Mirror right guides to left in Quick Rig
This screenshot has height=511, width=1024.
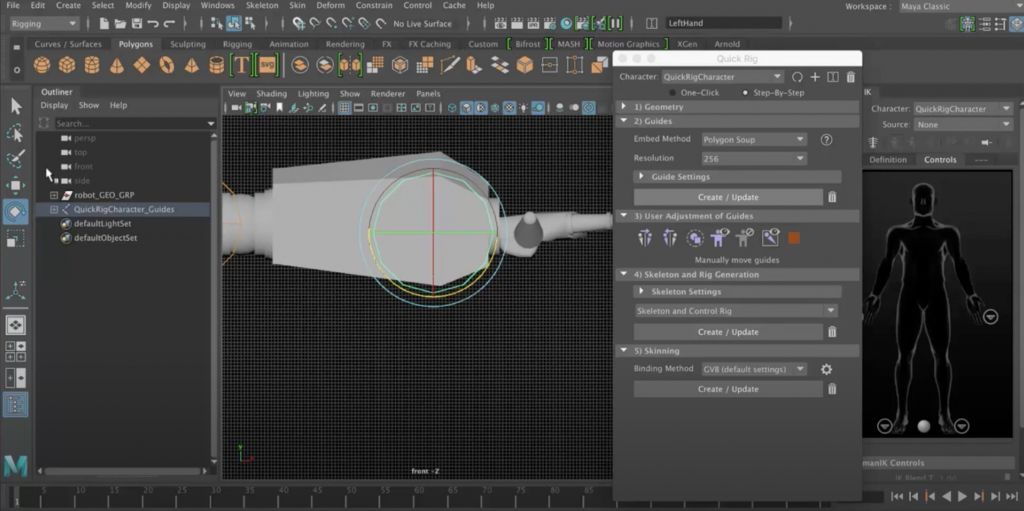670,239
